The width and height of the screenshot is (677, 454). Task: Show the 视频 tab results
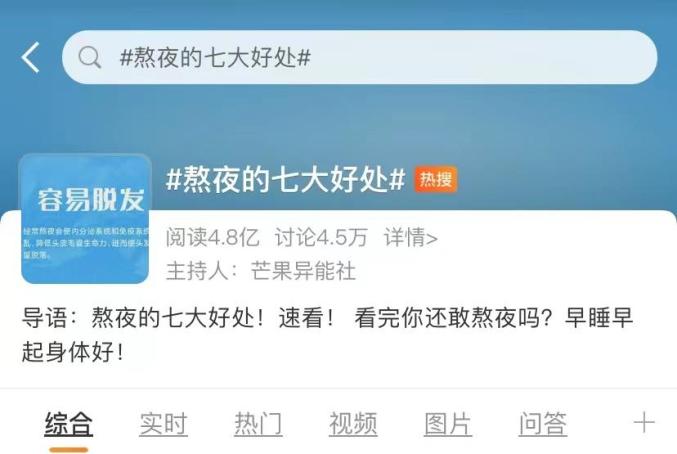(353, 424)
